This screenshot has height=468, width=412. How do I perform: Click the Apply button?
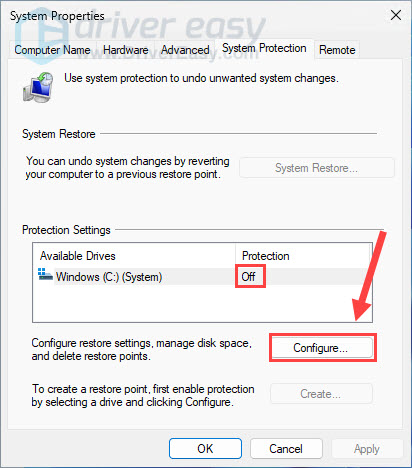[367, 448]
